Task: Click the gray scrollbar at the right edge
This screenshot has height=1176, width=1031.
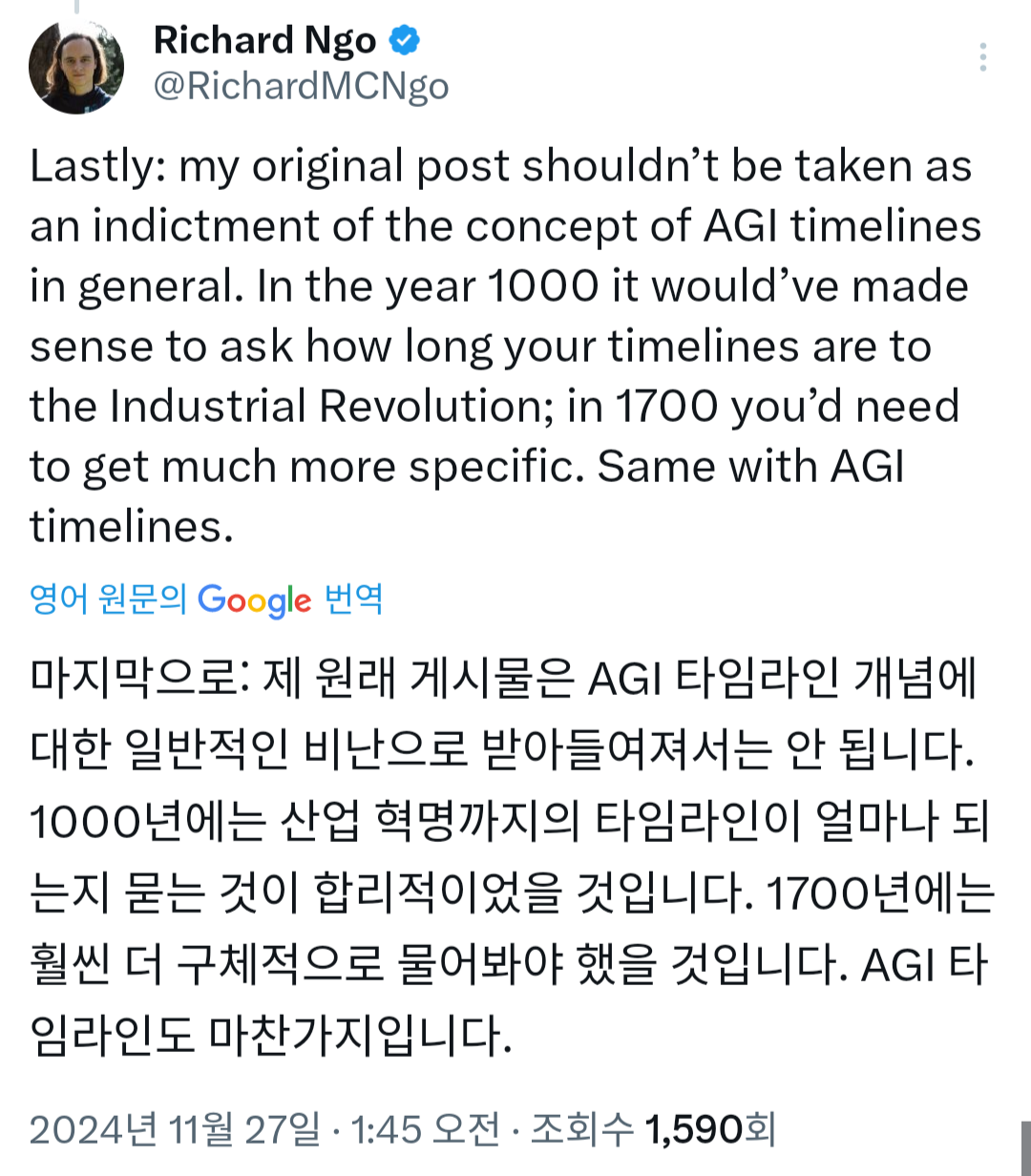Action: [x=1025, y=1145]
